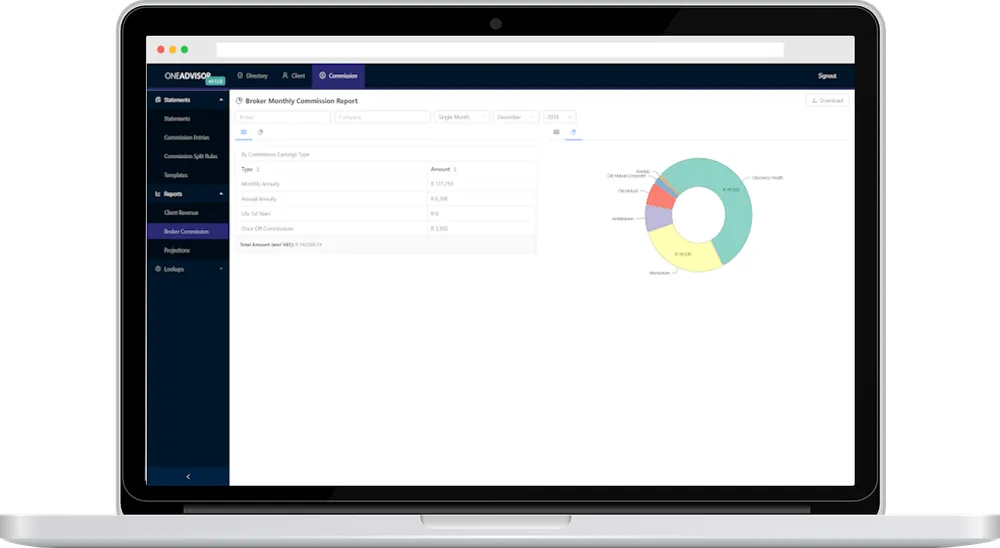This screenshot has width=1000, height=548.
Task: Click the OneAdvisor logo
Action: (x=187, y=75)
